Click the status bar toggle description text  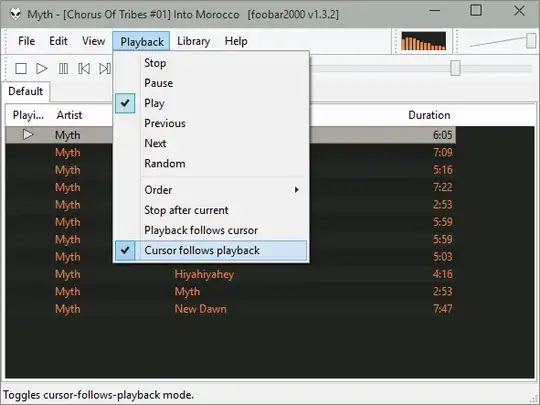point(98,395)
